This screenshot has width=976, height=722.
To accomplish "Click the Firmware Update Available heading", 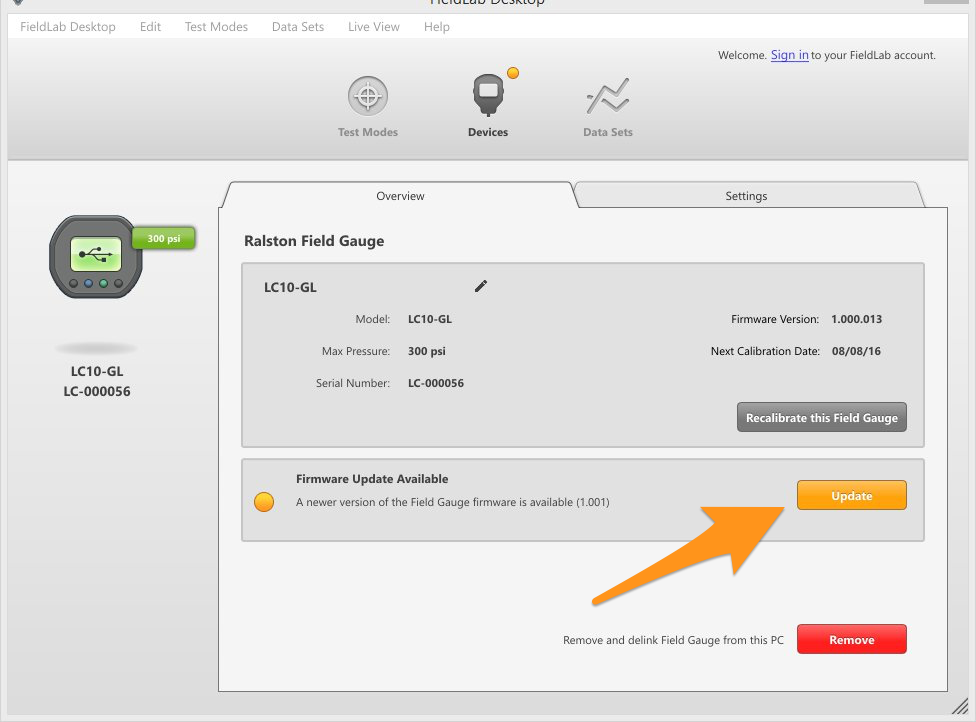I will click(x=372, y=479).
